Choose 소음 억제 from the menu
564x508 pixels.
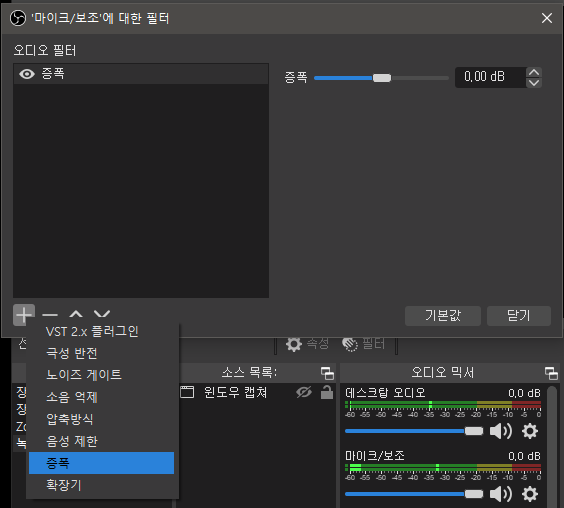click(x=101, y=397)
